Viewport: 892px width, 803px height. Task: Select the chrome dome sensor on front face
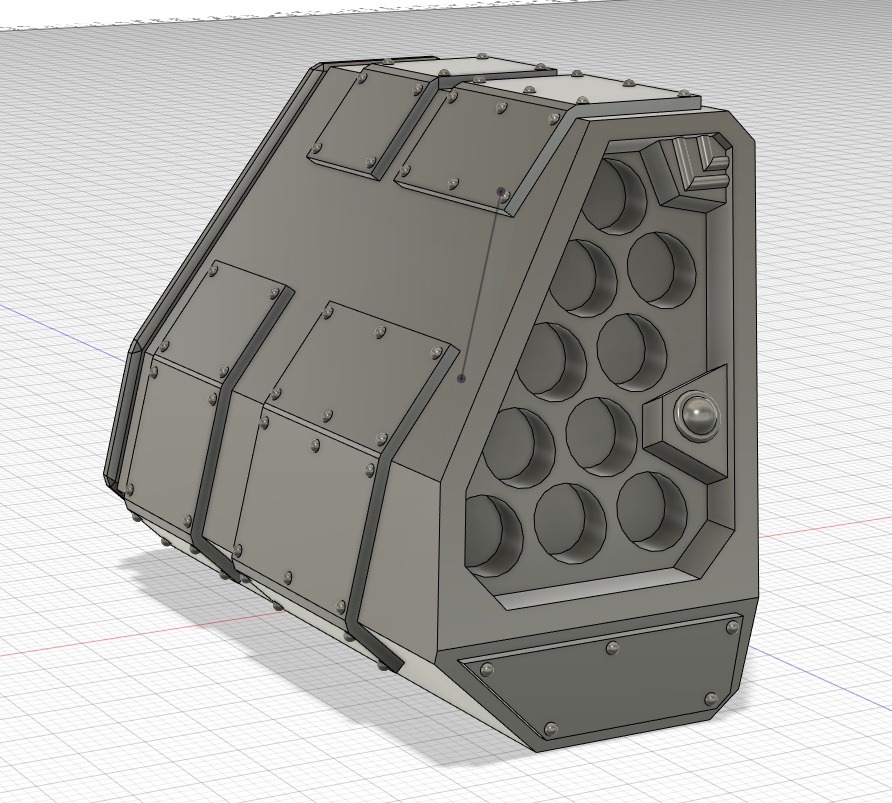click(x=696, y=415)
